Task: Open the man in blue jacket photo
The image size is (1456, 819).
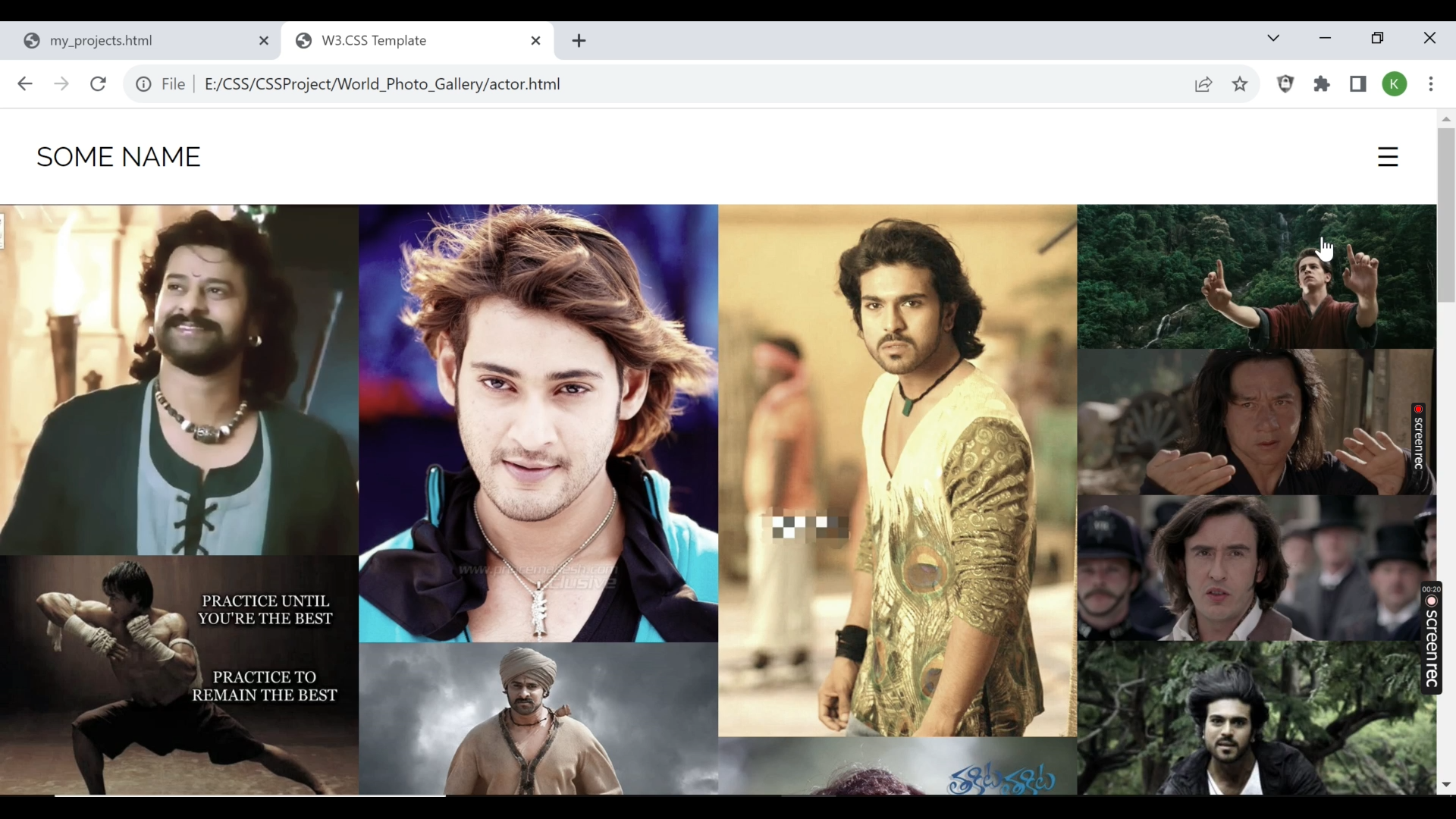Action: point(538,423)
